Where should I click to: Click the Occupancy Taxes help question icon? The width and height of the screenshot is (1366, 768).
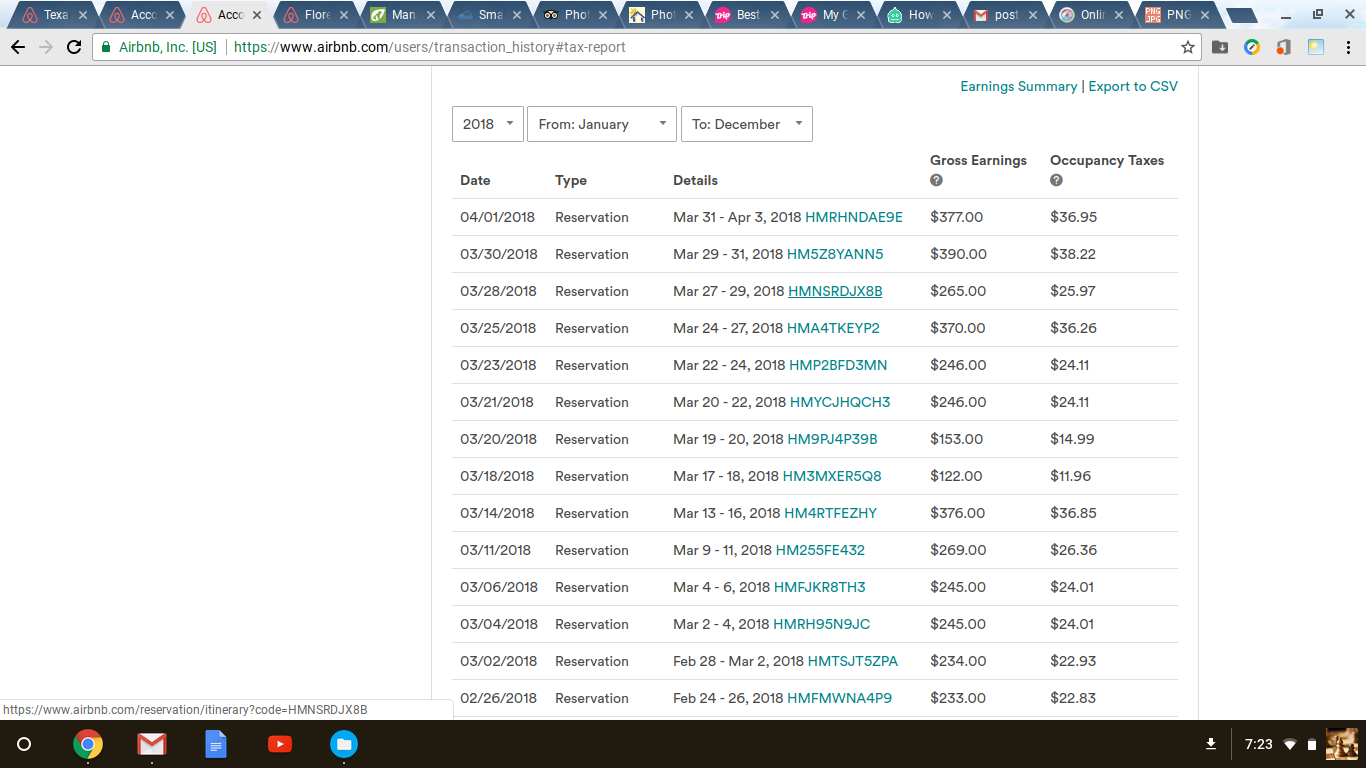(x=1056, y=180)
